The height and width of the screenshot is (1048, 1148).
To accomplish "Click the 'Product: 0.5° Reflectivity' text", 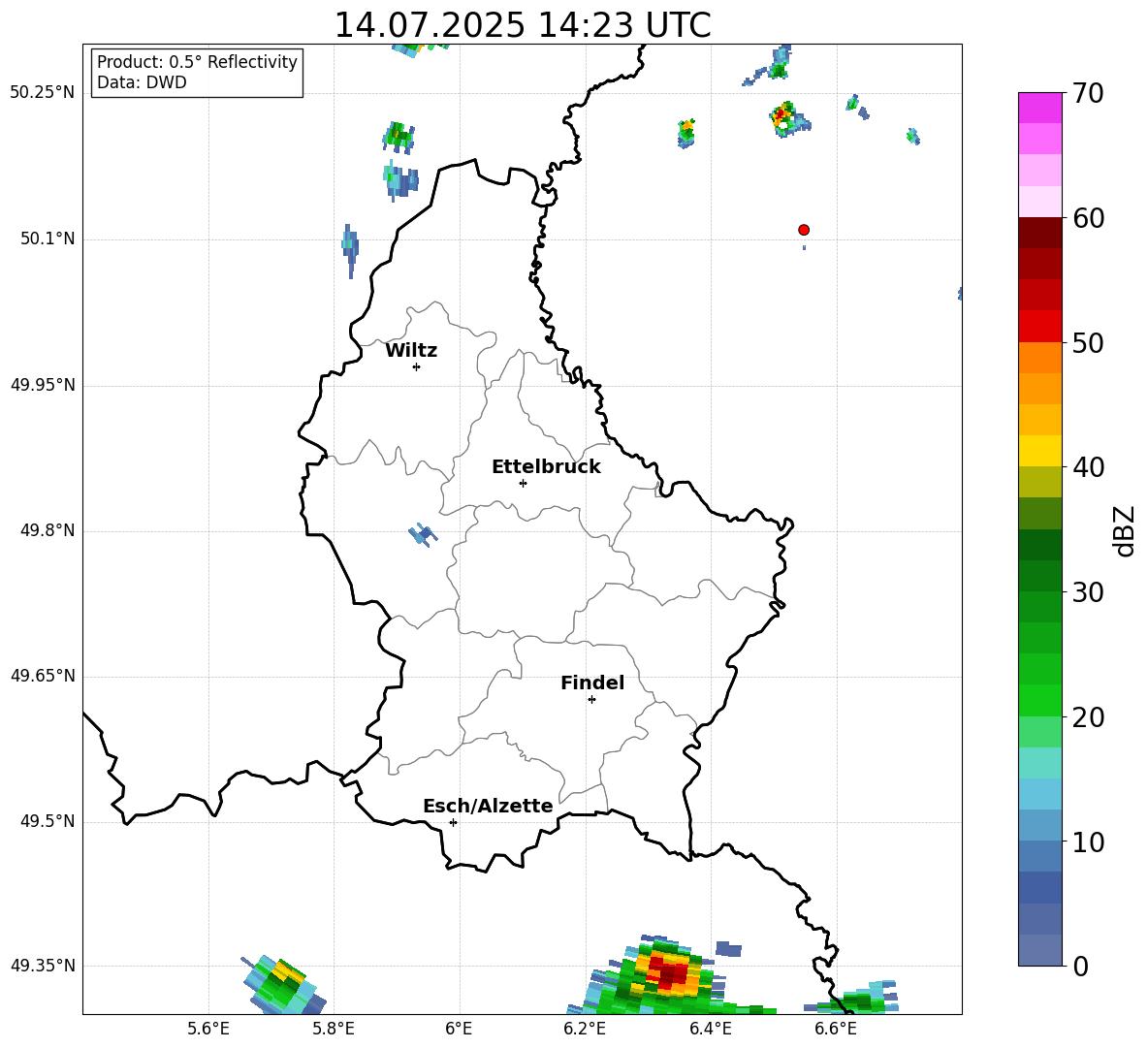I will coord(197,61).
